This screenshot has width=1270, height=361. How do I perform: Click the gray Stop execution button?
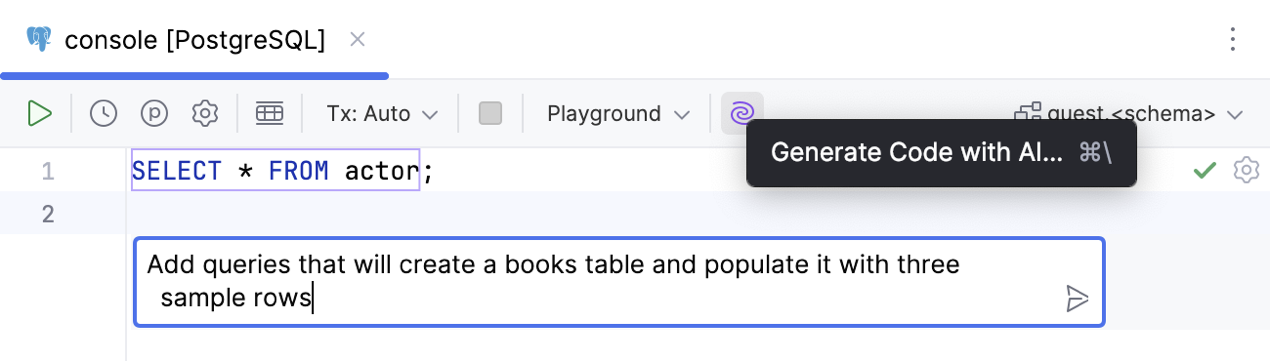[x=490, y=113]
